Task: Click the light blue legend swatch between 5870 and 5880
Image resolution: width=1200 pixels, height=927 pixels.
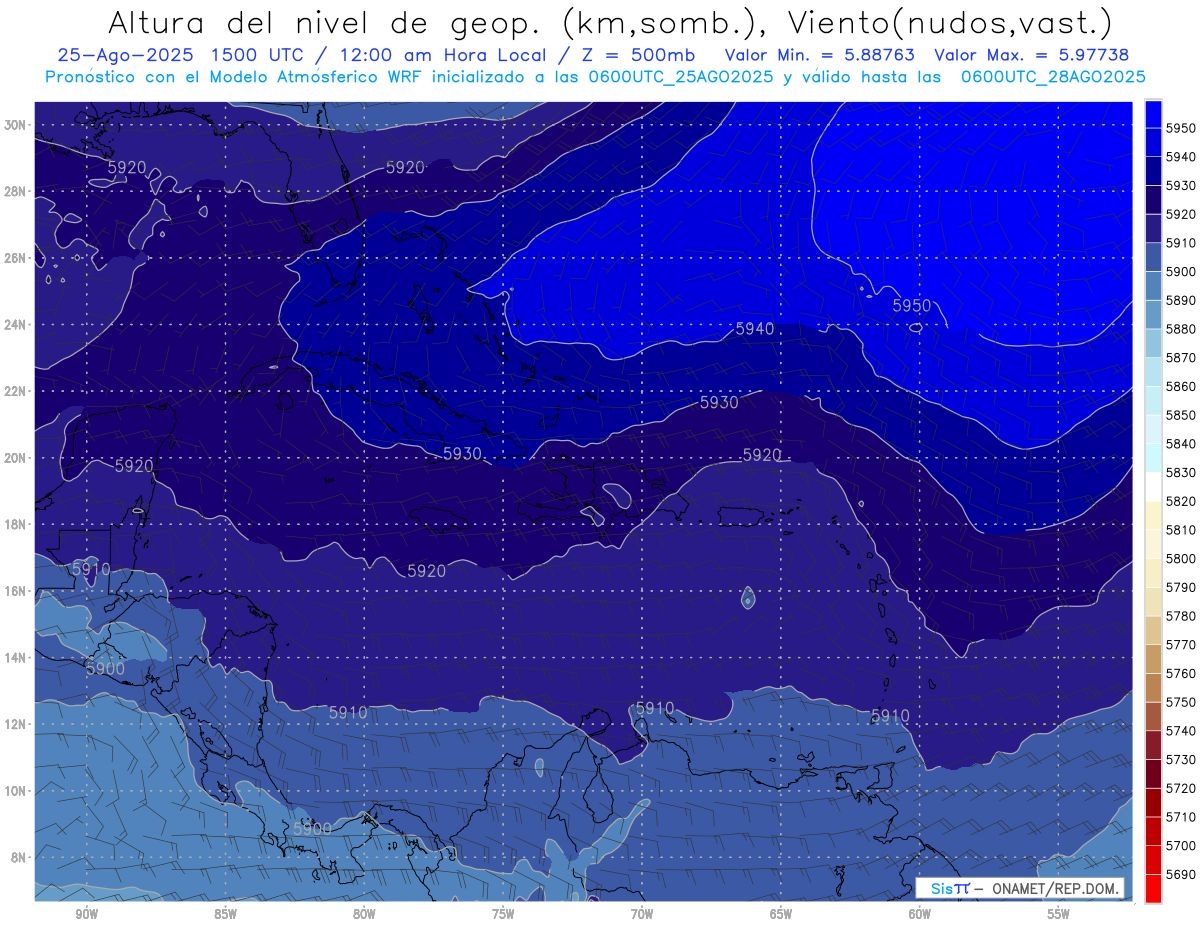Action: coord(1153,343)
